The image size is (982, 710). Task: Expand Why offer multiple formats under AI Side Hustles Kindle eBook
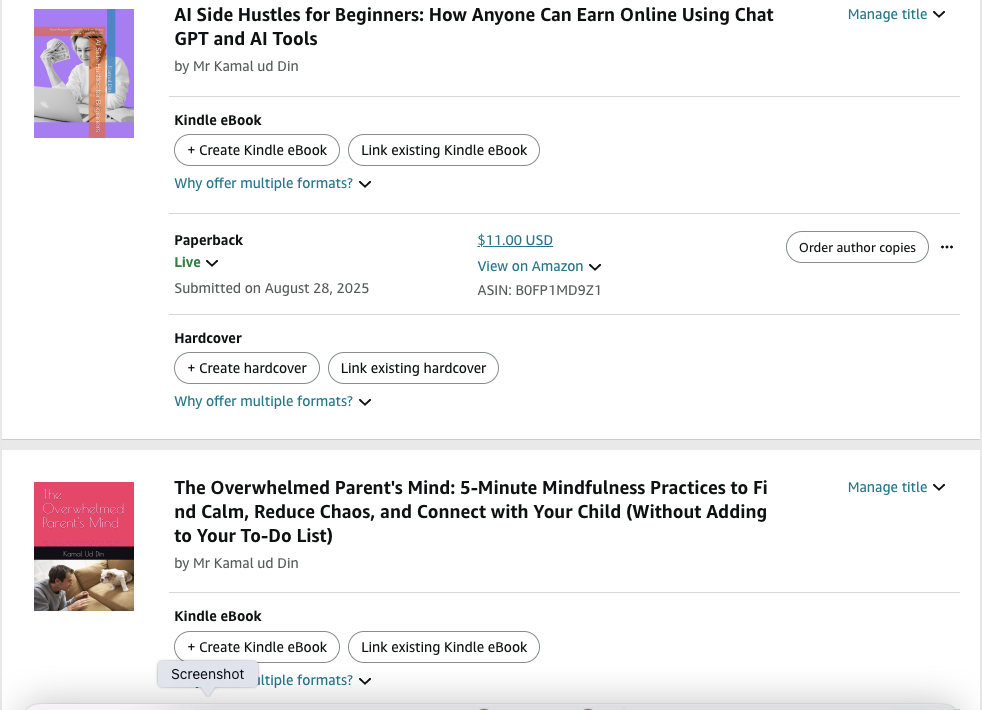point(273,183)
